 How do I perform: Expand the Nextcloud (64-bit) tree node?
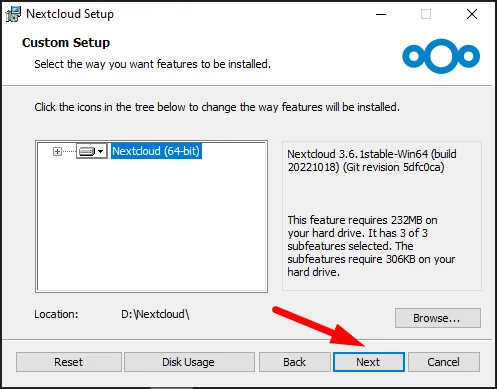[x=57, y=152]
